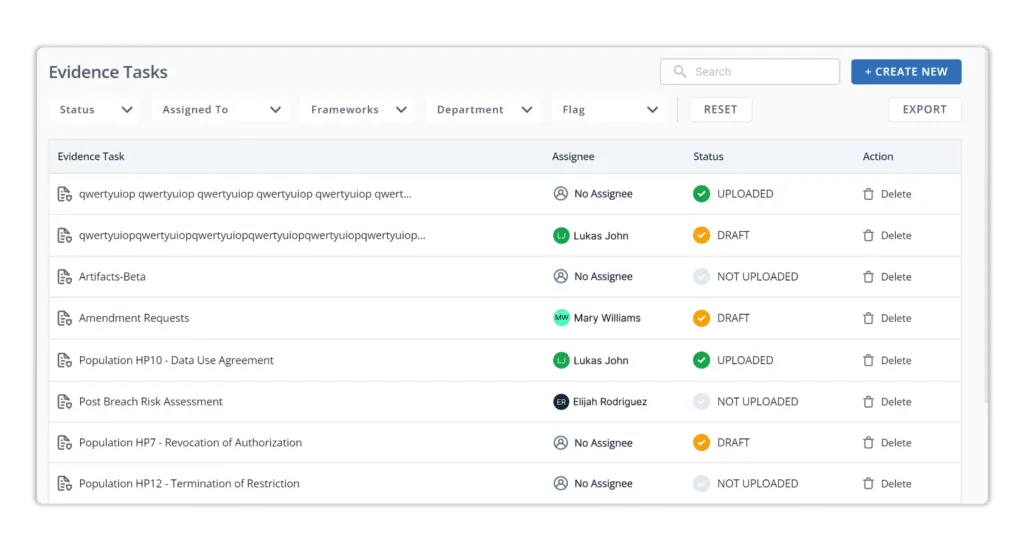Click the document icon for Population HP7 task
Image resolution: width=1024 pixels, height=551 pixels.
(x=65, y=443)
